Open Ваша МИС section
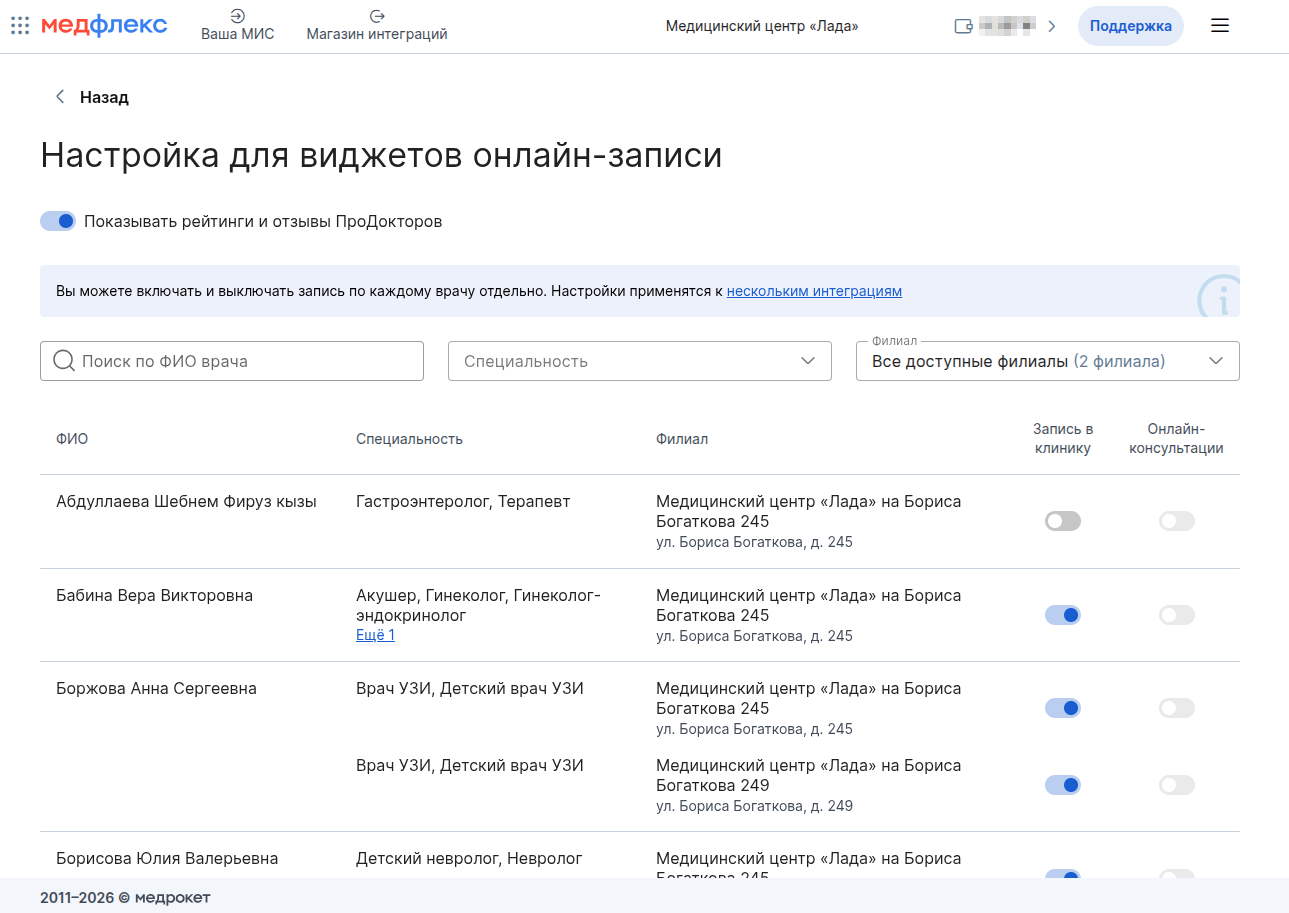The image size is (1289, 913). point(238,25)
